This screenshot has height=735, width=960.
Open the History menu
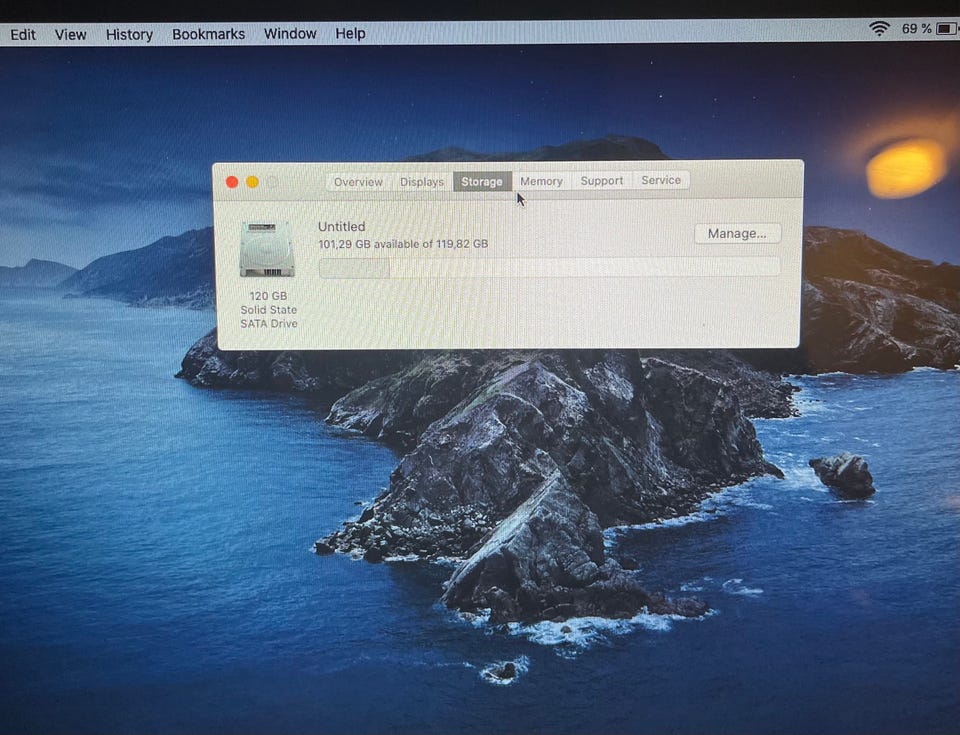pyautogui.click(x=129, y=34)
